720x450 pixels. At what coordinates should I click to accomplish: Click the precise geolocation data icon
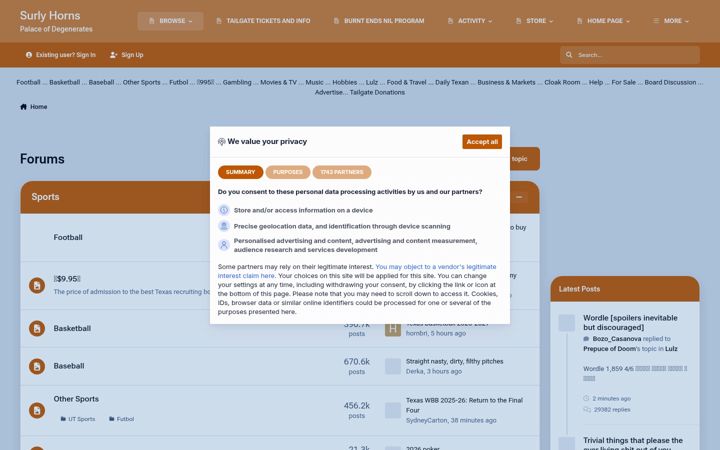[x=224, y=226]
